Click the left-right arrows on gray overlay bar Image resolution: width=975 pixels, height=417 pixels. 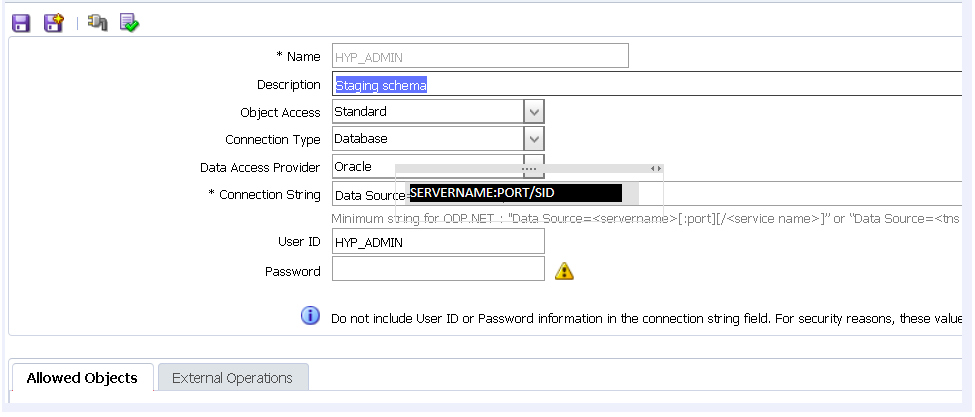656,169
